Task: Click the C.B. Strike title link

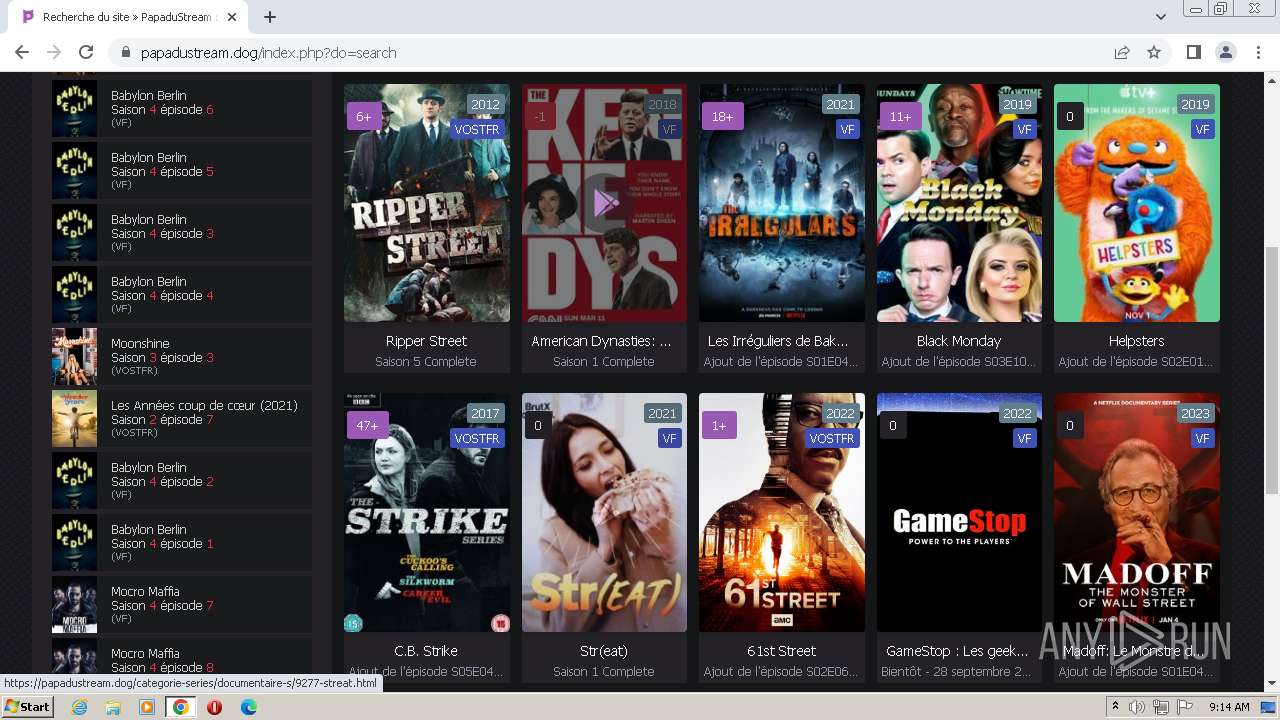Action: [427, 651]
